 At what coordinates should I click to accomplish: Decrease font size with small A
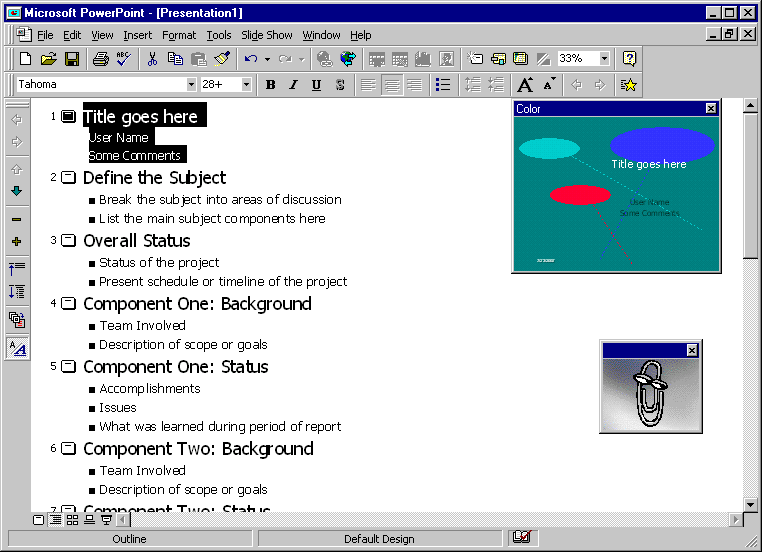click(549, 85)
